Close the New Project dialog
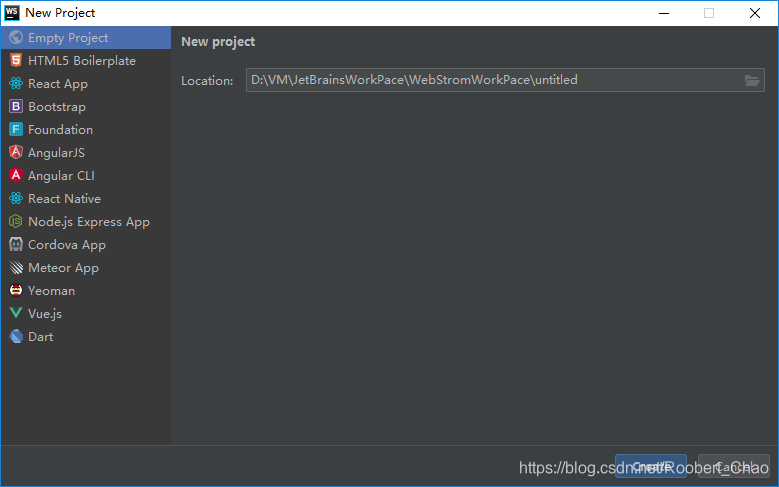The width and height of the screenshot is (779, 487). (x=755, y=13)
